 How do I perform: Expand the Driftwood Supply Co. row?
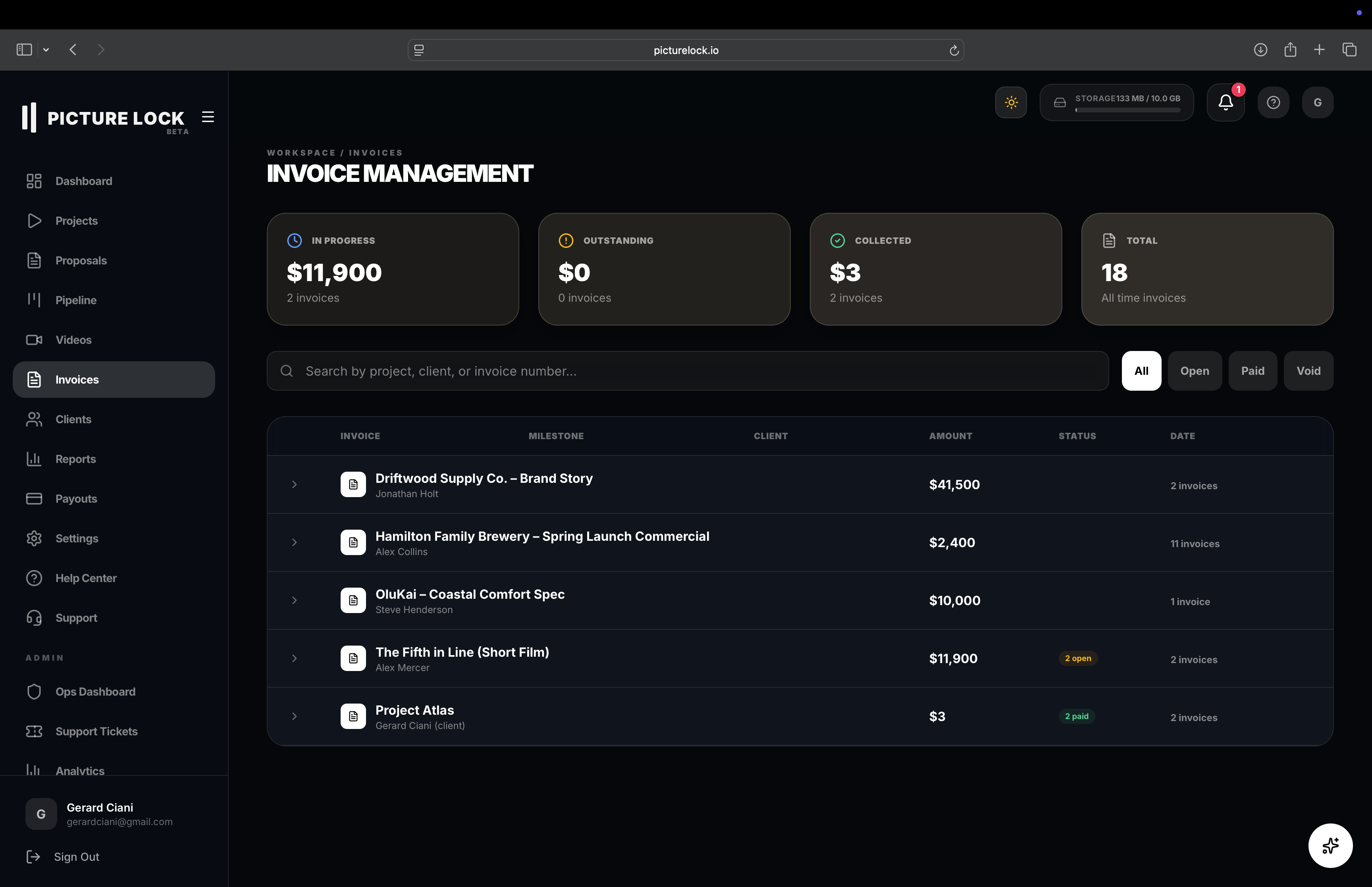(294, 484)
